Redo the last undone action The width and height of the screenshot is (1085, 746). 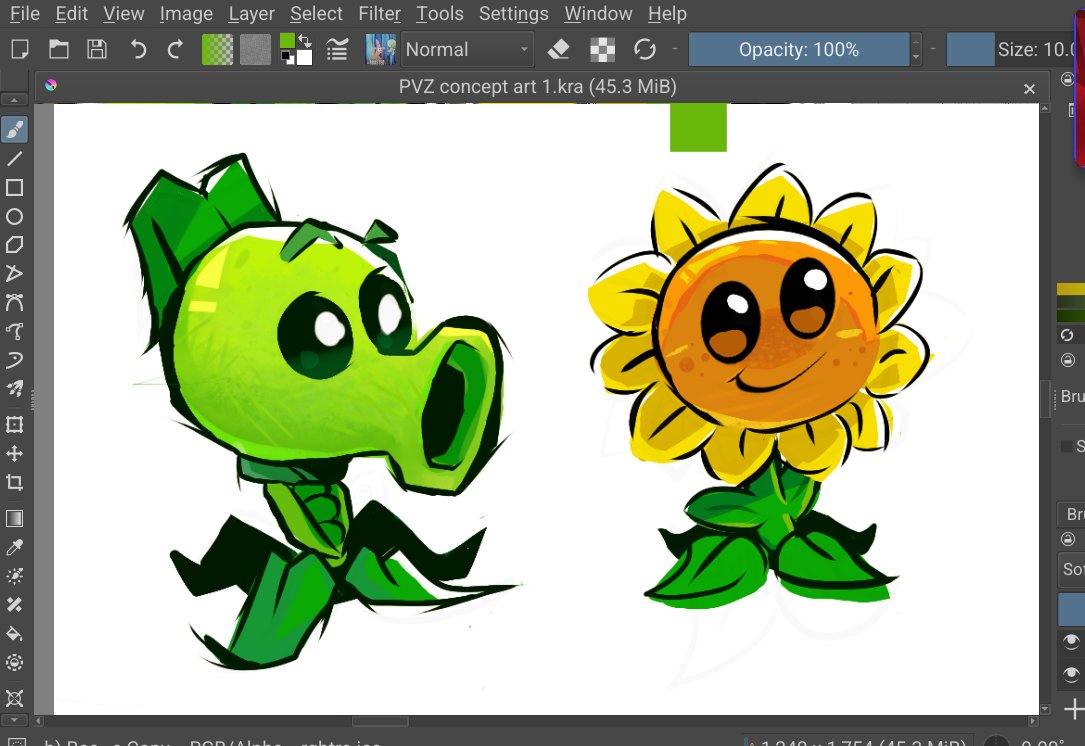[x=175, y=49]
